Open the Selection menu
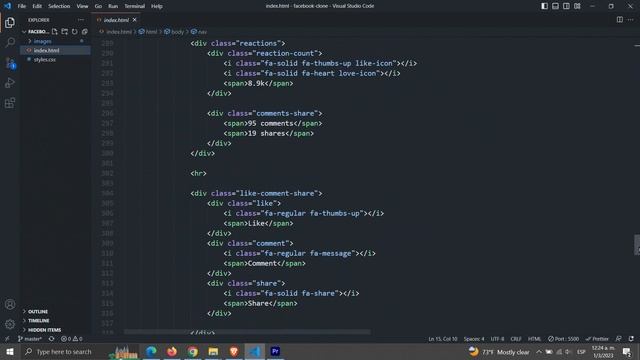Screen dimensions: 640x360 pos(59,6)
